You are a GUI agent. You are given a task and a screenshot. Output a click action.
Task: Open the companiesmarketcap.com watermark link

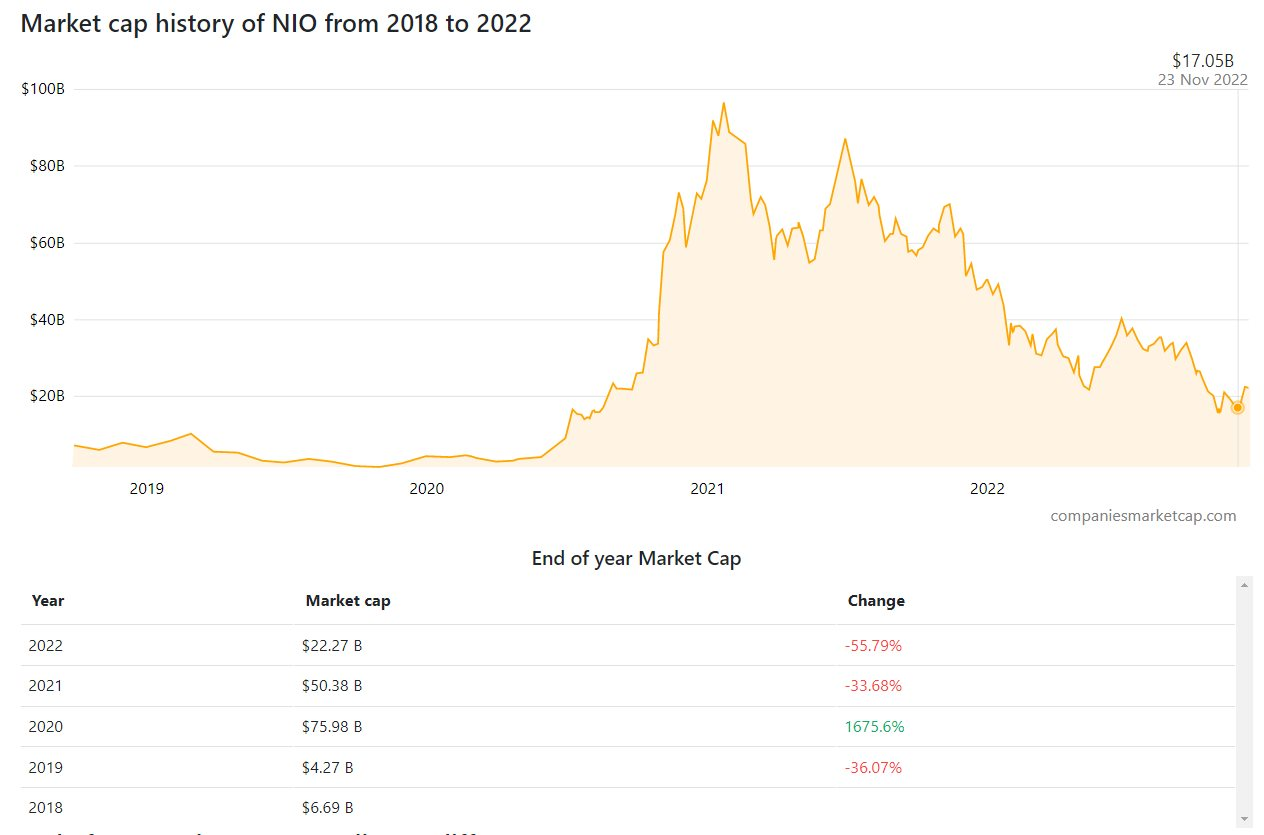(x=1143, y=516)
